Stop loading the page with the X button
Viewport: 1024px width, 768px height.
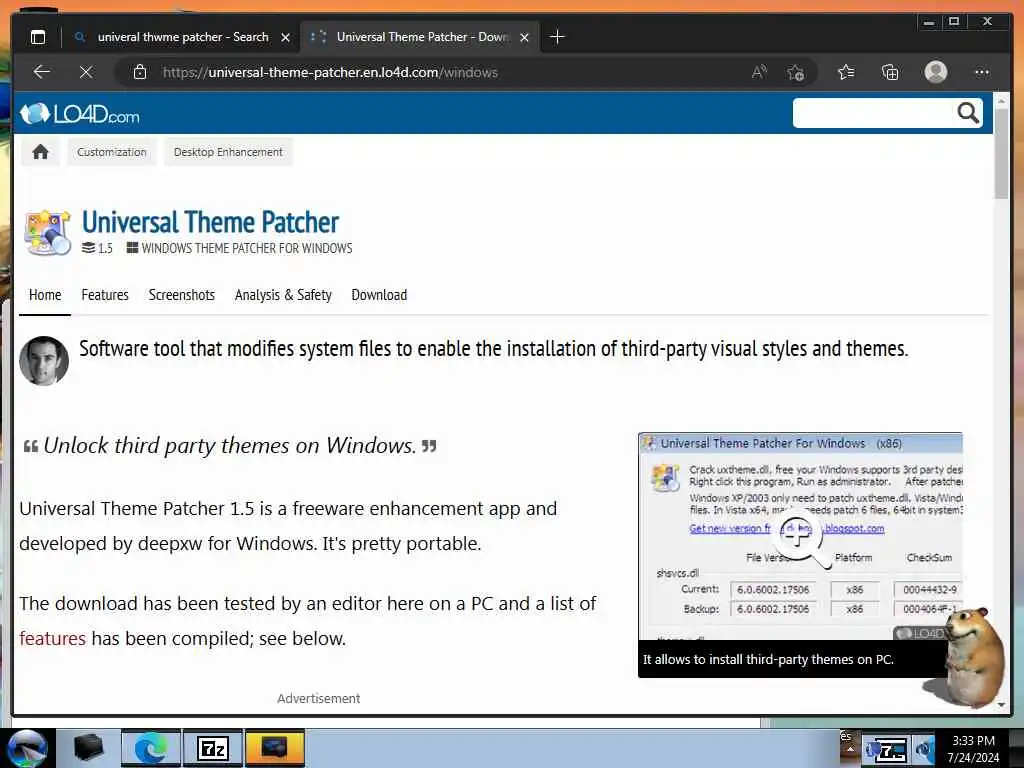coord(86,72)
